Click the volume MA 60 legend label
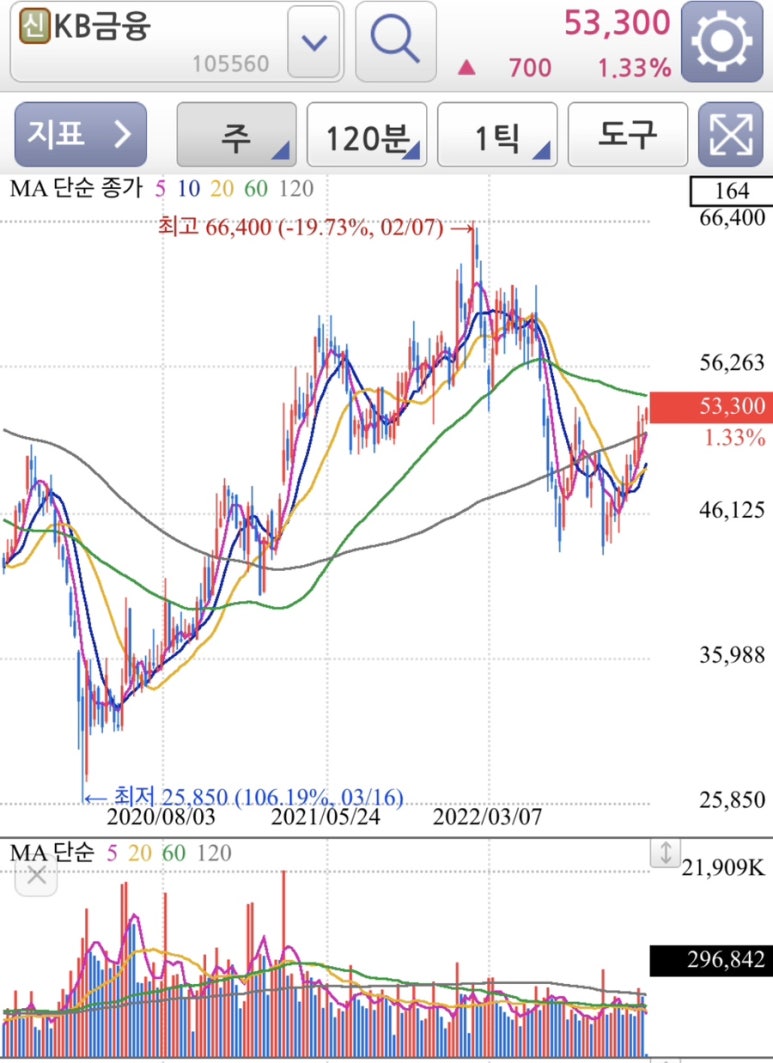 174,853
